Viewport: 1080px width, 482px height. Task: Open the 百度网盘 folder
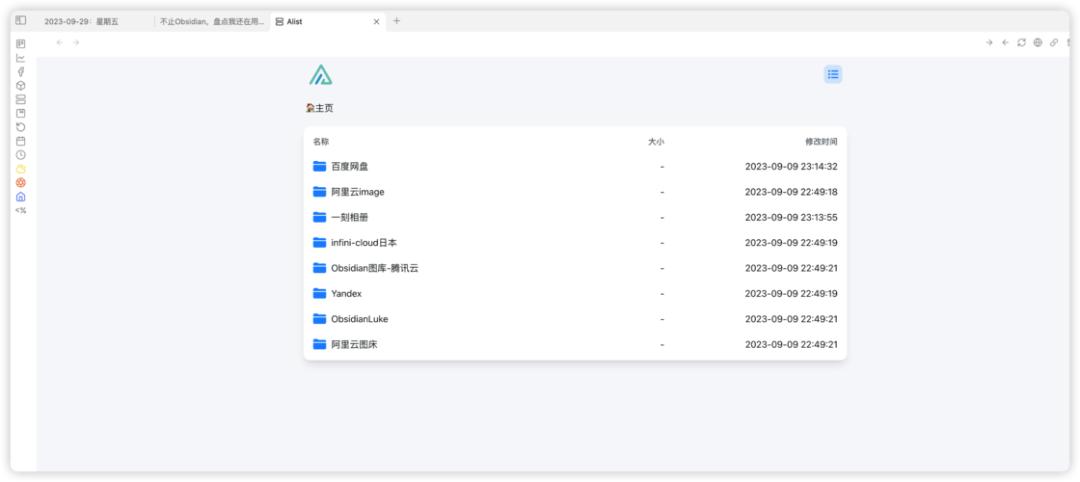click(350, 167)
